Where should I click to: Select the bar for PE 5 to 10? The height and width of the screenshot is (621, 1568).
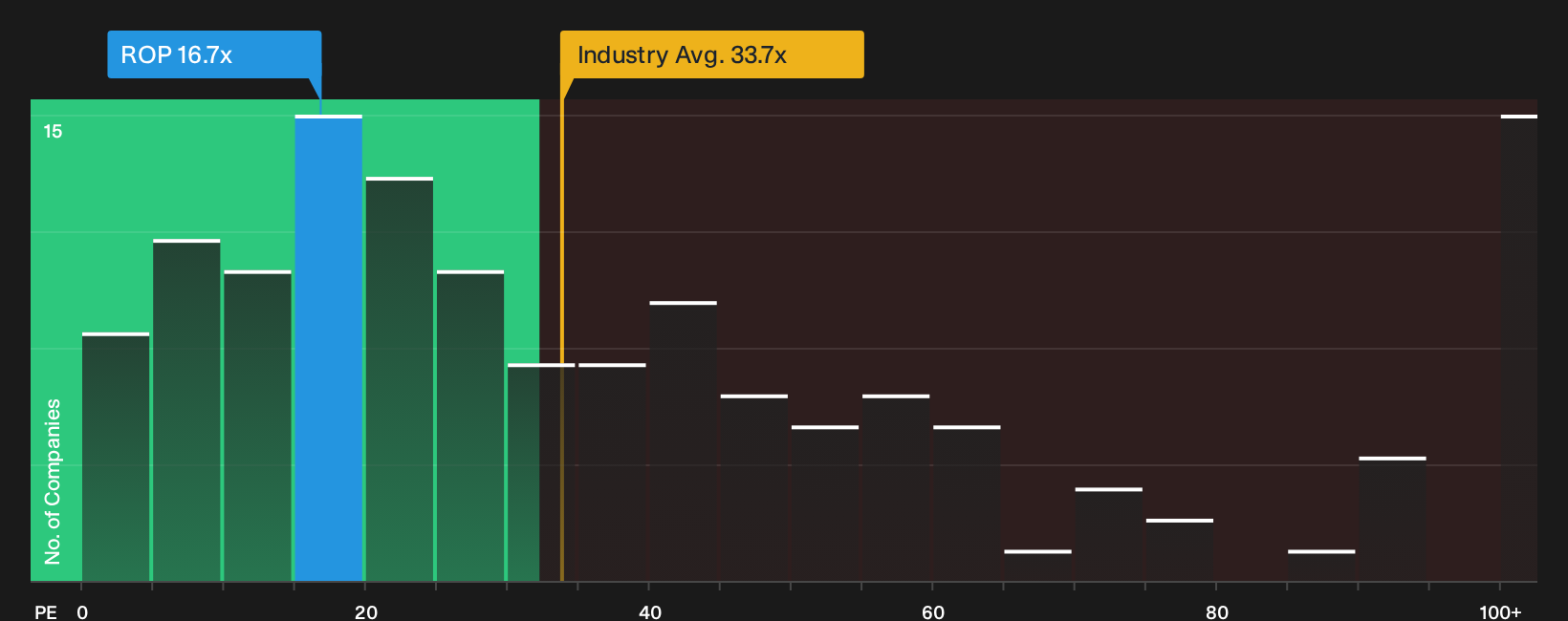click(x=186, y=410)
